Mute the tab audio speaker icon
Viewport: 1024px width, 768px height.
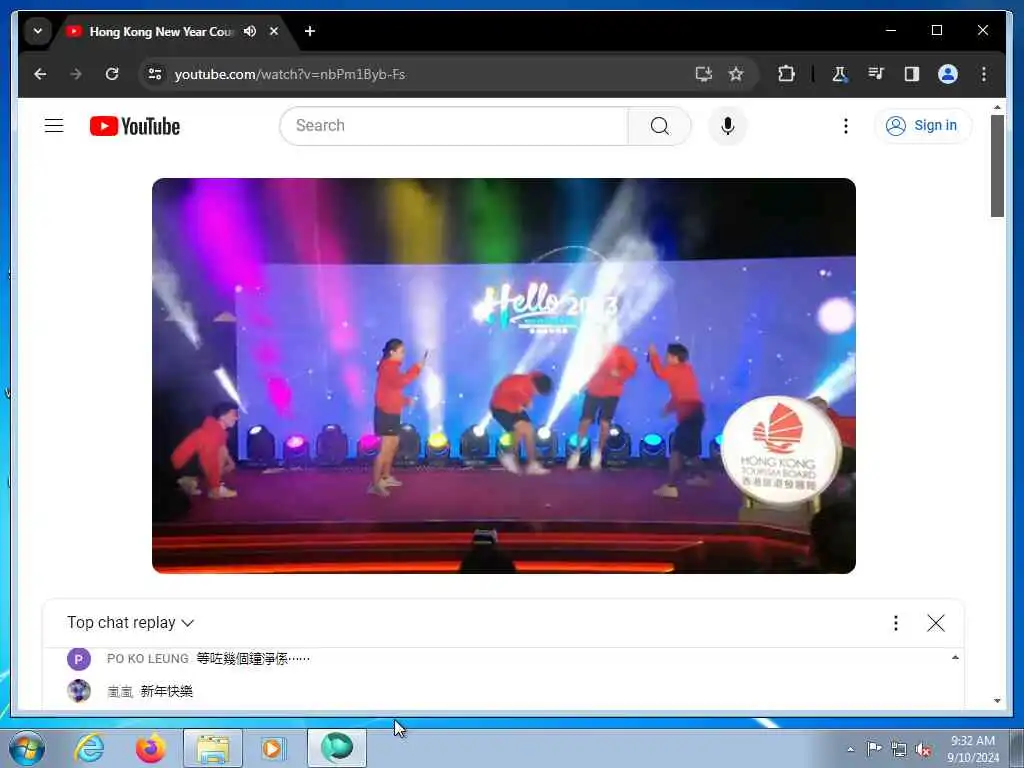click(x=249, y=31)
